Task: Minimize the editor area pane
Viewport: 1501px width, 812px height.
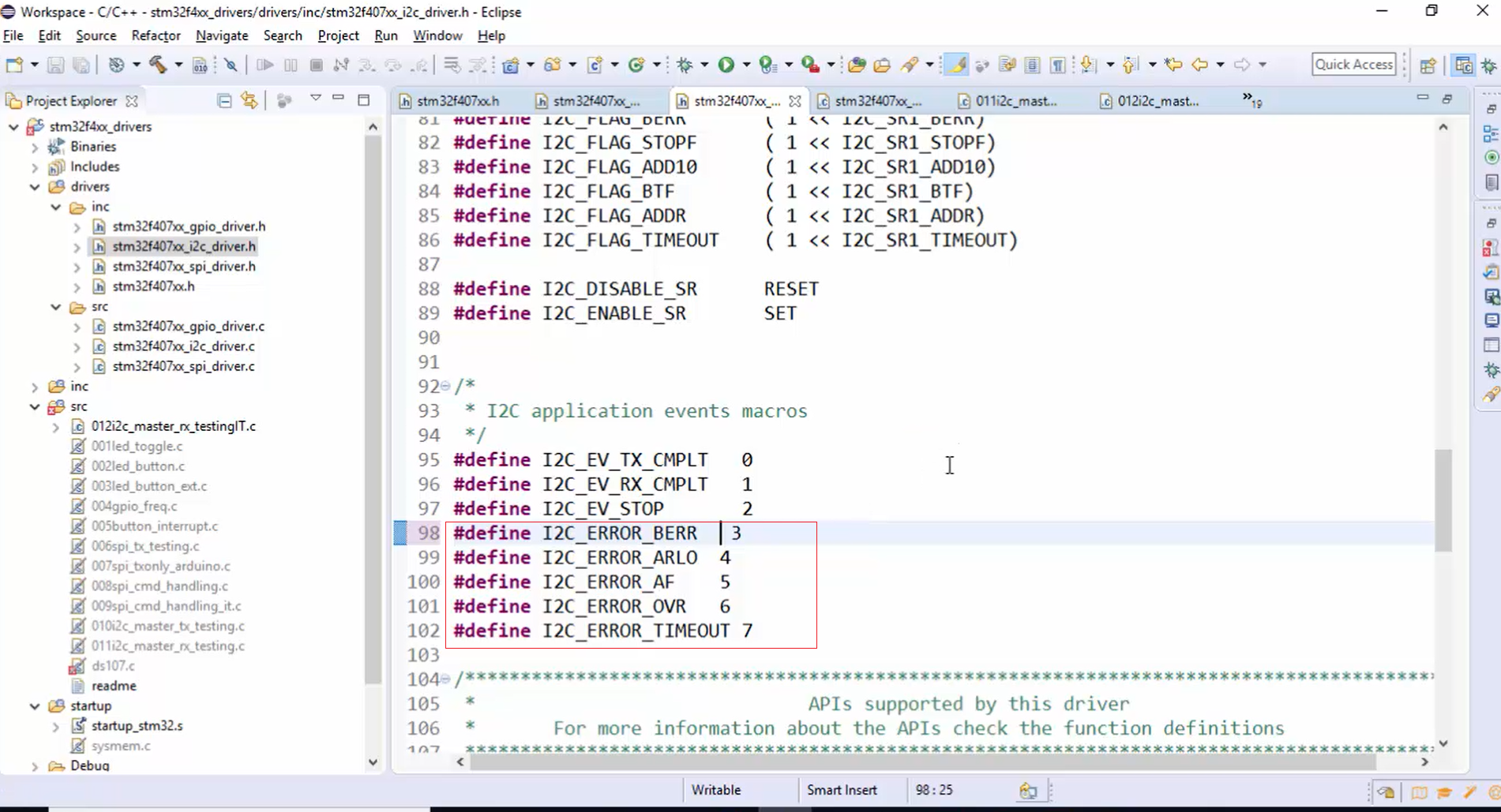Action: (1422, 98)
